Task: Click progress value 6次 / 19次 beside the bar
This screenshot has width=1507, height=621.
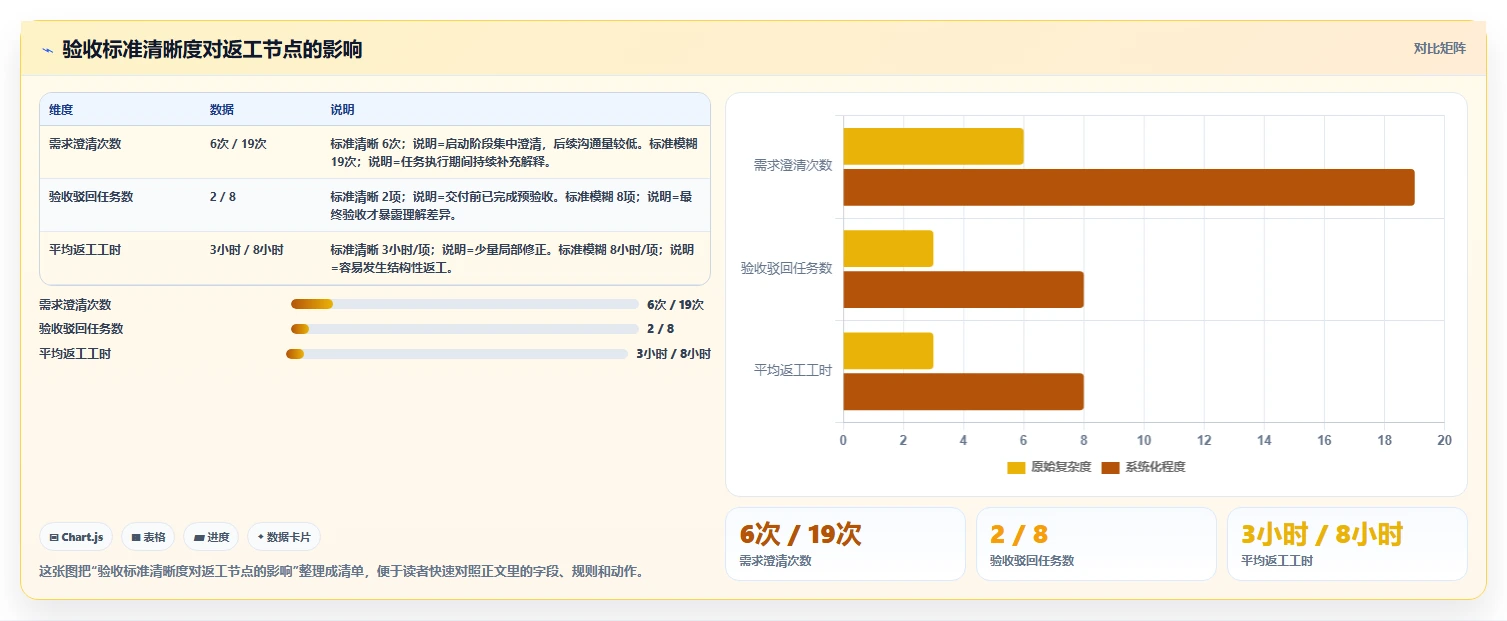Action: 675,305
